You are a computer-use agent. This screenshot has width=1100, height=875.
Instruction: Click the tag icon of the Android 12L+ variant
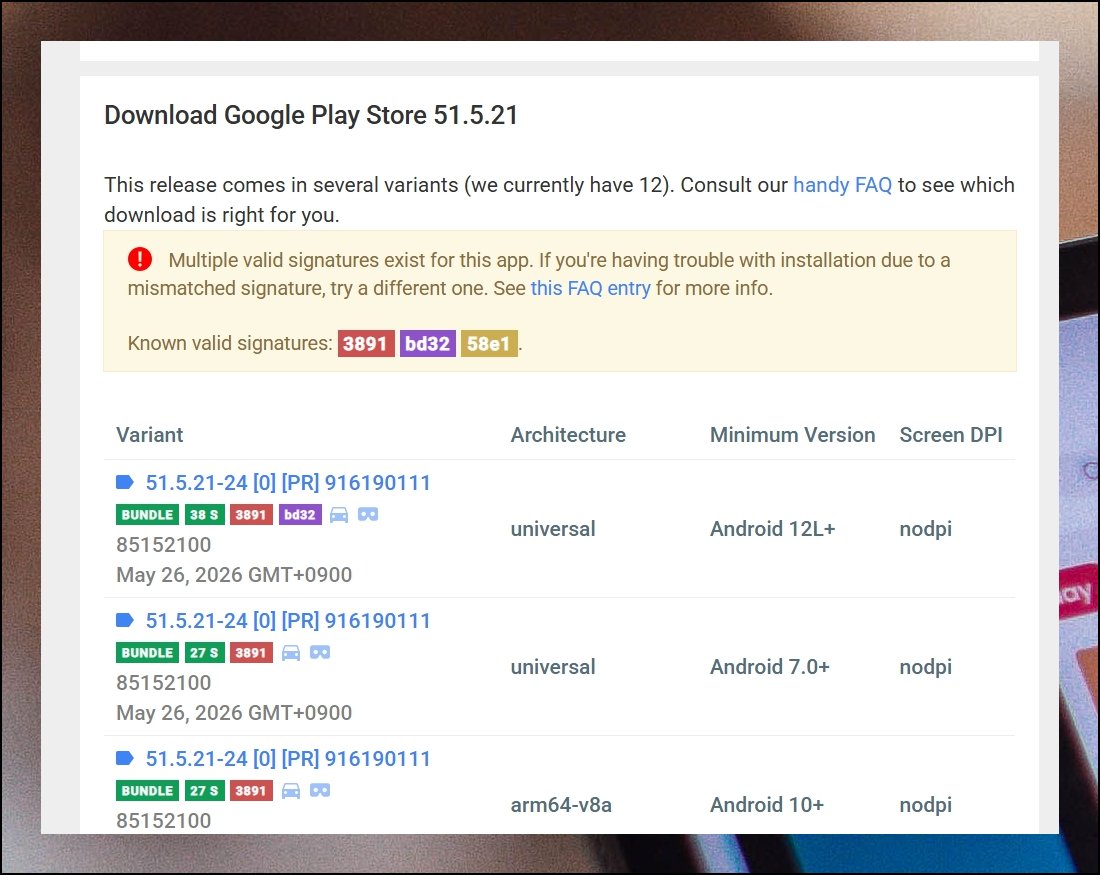125,482
